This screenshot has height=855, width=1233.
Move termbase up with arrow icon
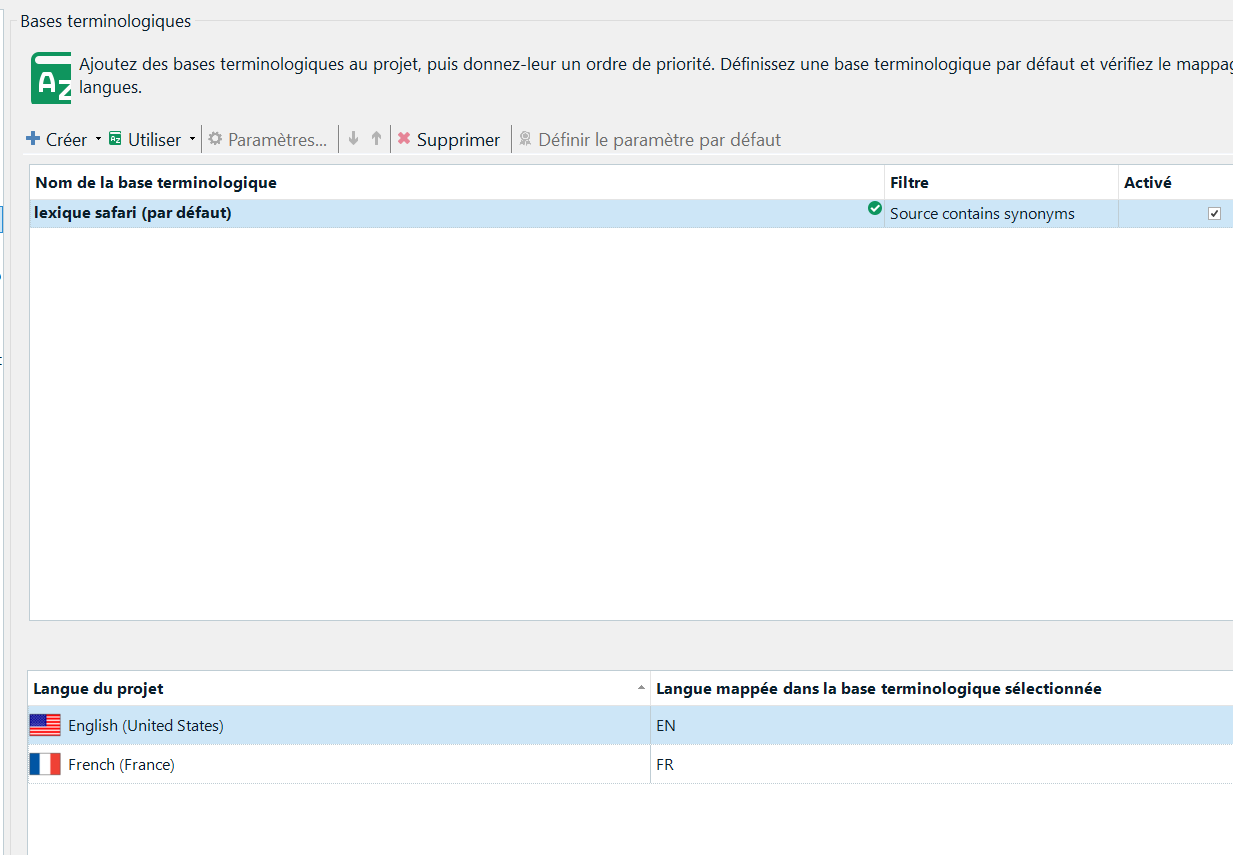point(376,139)
